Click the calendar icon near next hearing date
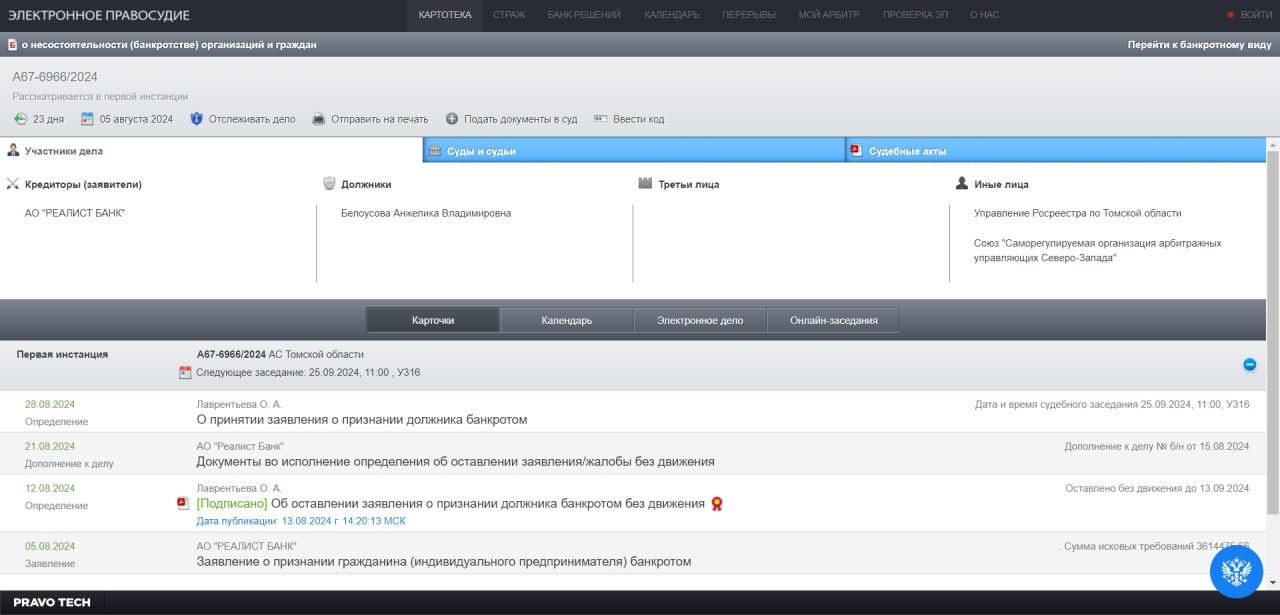This screenshot has height=615, width=1280. click(185, 373)
